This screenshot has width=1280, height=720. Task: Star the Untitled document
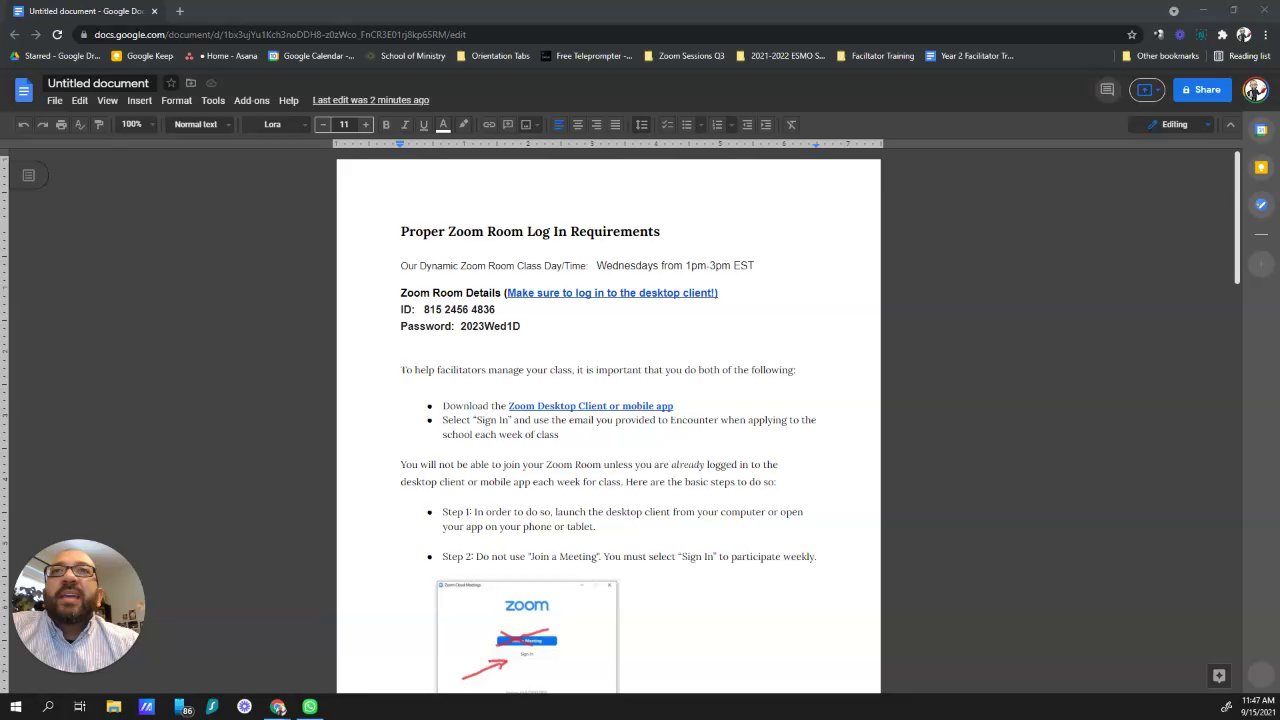[x=171, y=83]
